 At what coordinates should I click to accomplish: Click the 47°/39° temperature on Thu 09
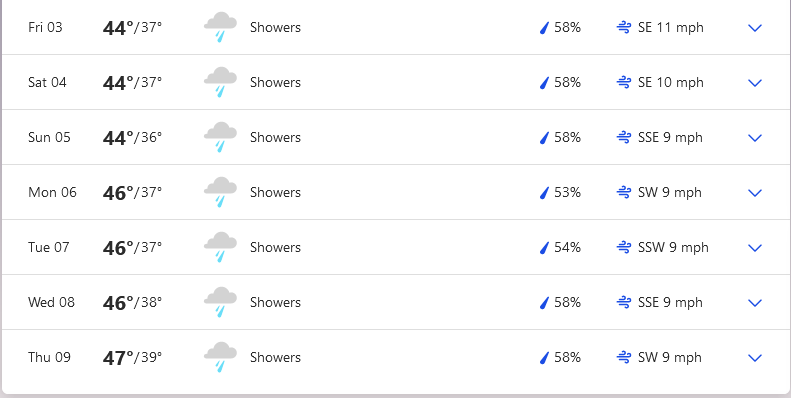(x=132, y=358)
